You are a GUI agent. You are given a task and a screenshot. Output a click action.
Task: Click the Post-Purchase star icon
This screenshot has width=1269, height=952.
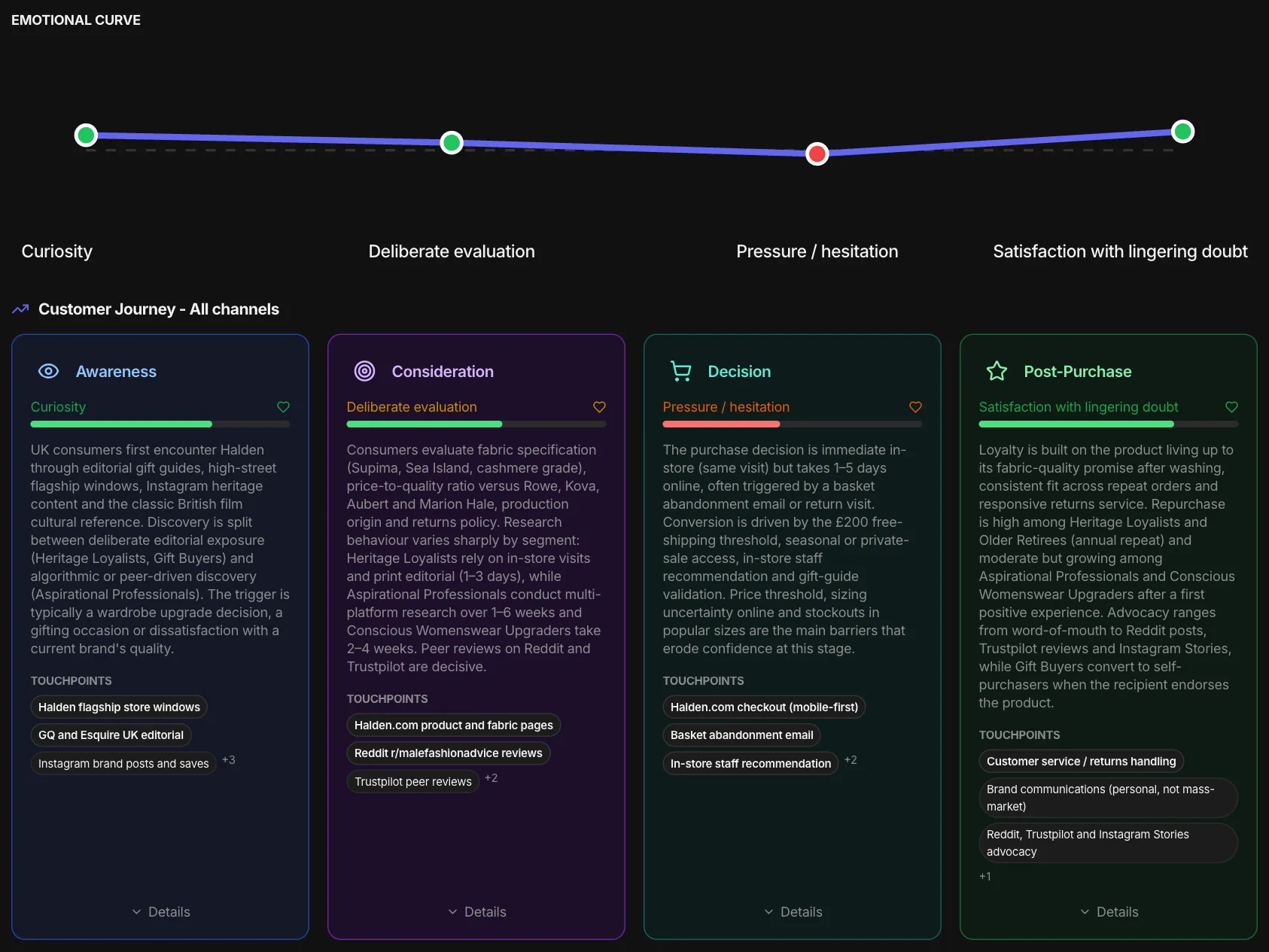pyautogui.click(x=997, y=371)
